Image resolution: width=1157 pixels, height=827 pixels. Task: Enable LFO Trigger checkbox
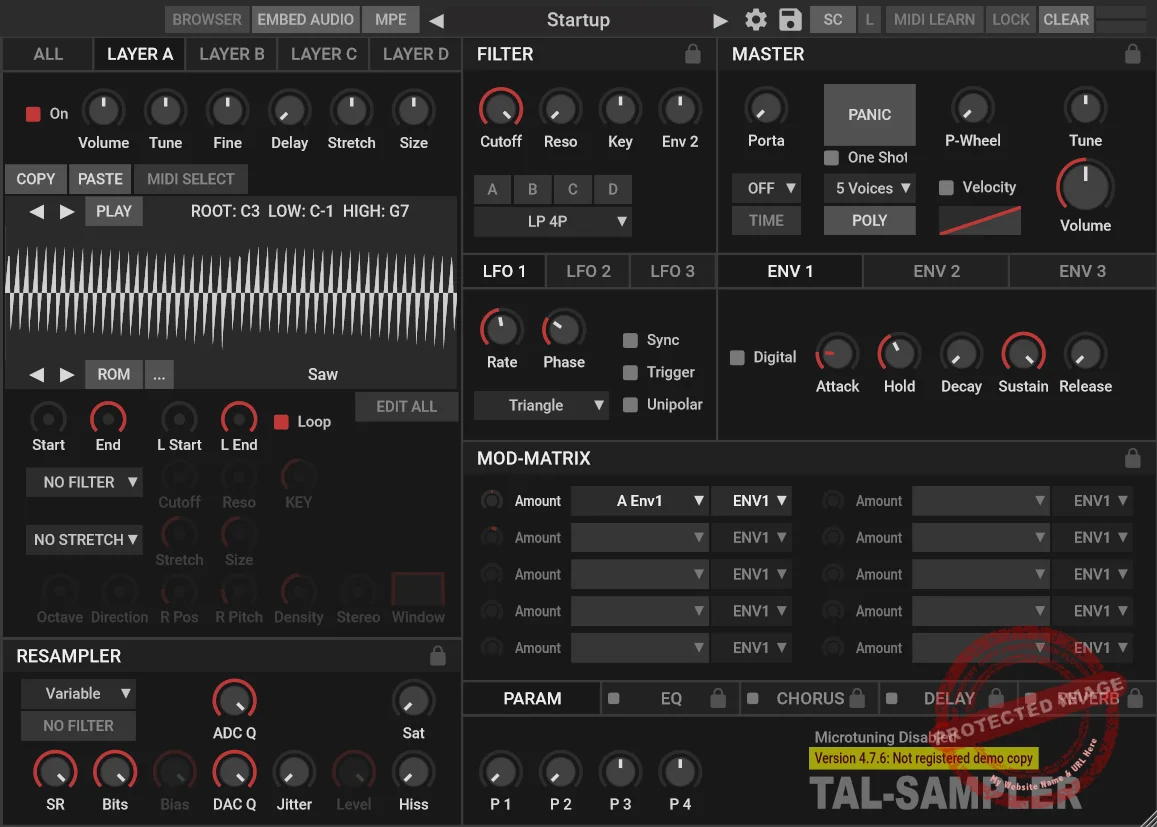click(630, 373)
